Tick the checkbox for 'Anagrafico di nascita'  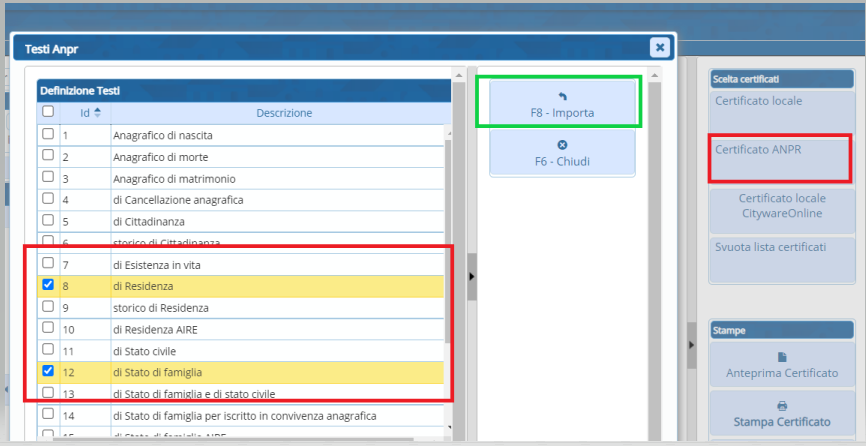click(48, 134)
